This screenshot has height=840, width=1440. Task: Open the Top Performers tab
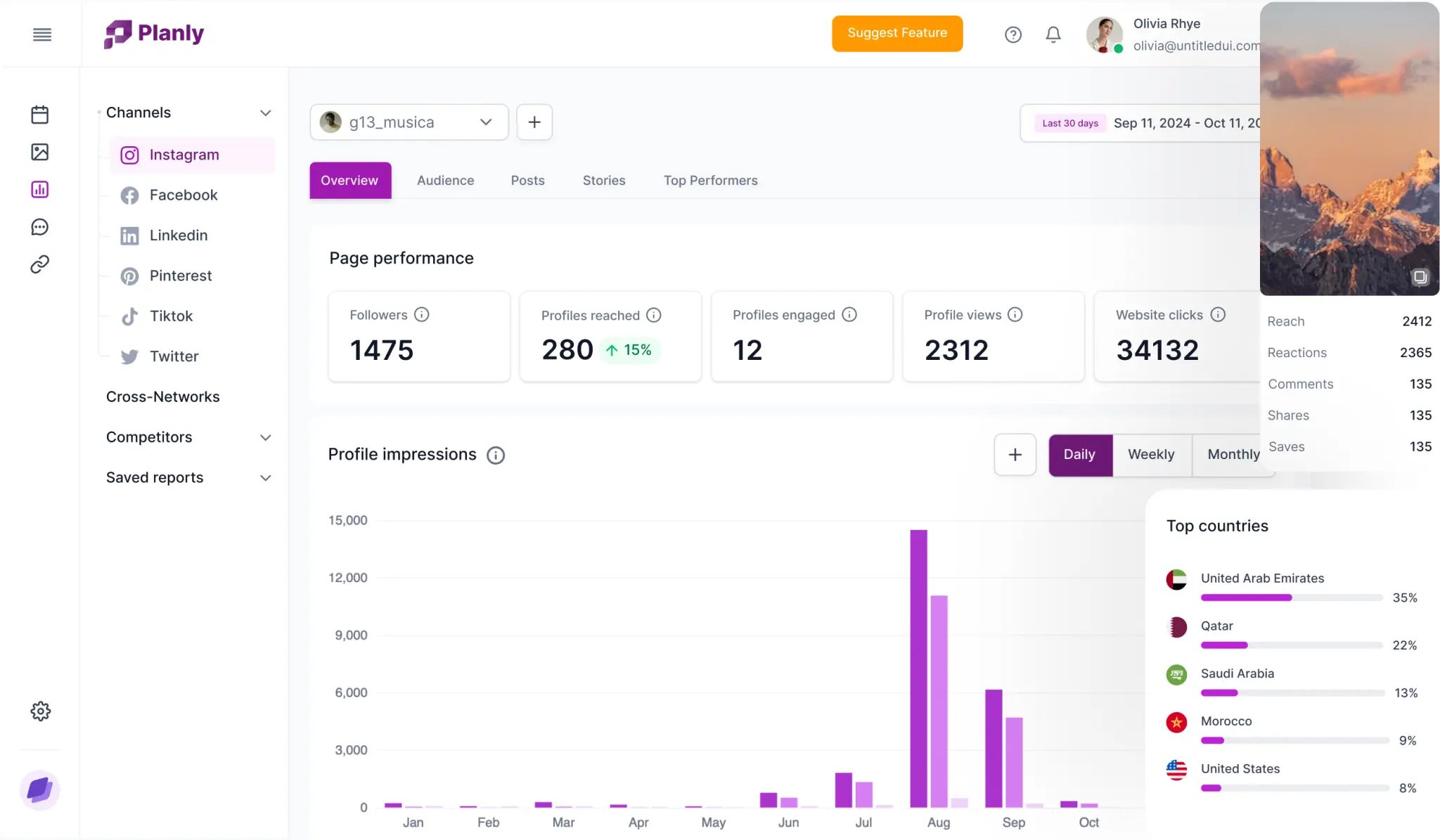(710, 181)
